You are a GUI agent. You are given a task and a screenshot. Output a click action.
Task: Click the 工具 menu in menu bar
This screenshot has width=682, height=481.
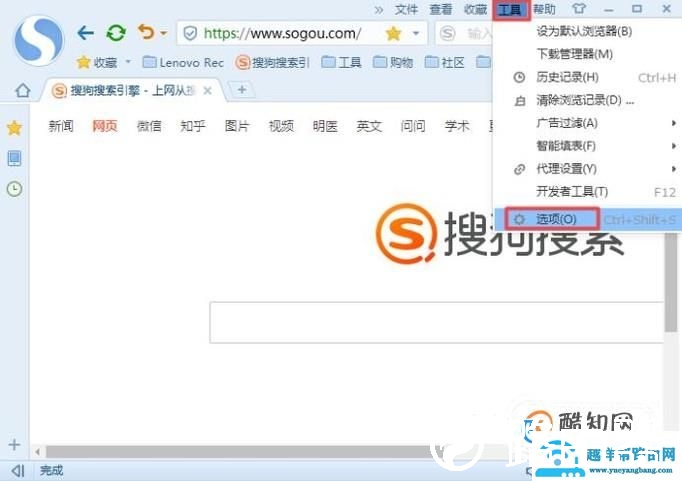point(510,10)
